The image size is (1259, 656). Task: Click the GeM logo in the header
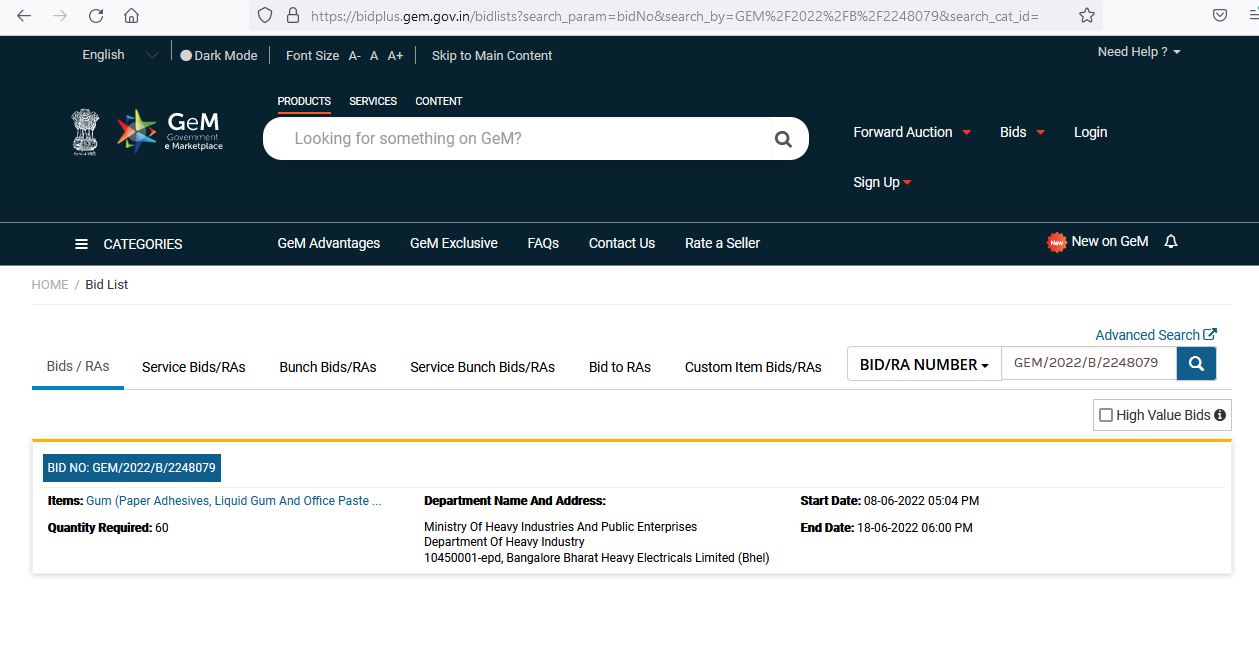click(x=169, y=132)
